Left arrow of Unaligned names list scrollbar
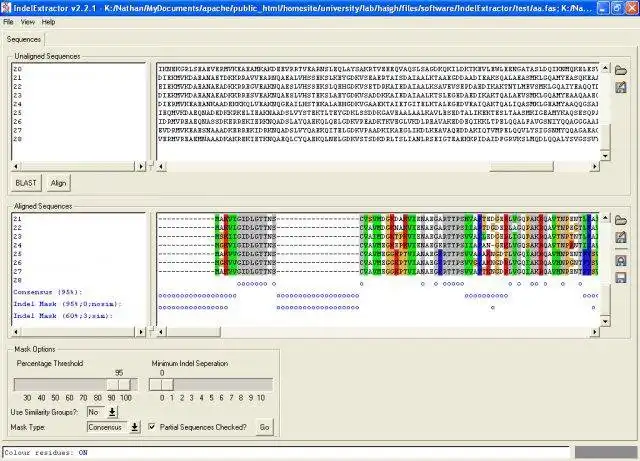The height and width of the screenshot is (461, 640). [x=16, y=166]
